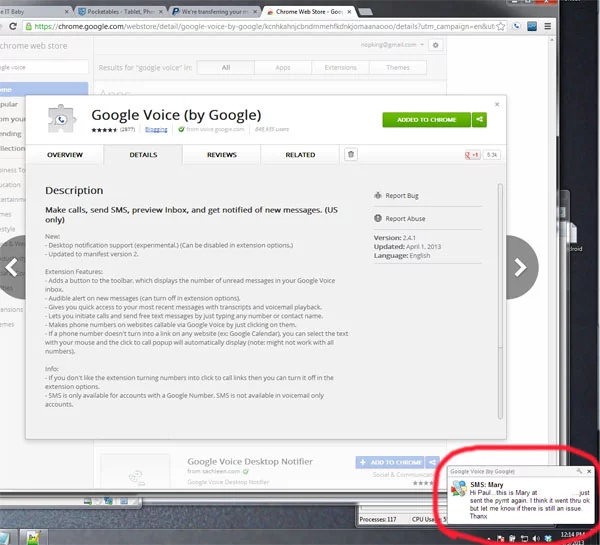This screenshot has height=545, width=600.
Task: Click the SMS notification app icon
Action: (x=459, y=489)
